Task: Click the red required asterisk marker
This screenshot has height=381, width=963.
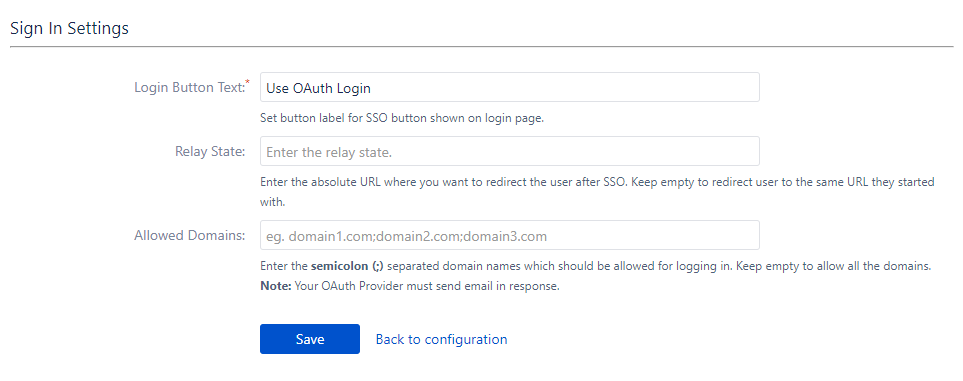Action: (x=248, y=82)
